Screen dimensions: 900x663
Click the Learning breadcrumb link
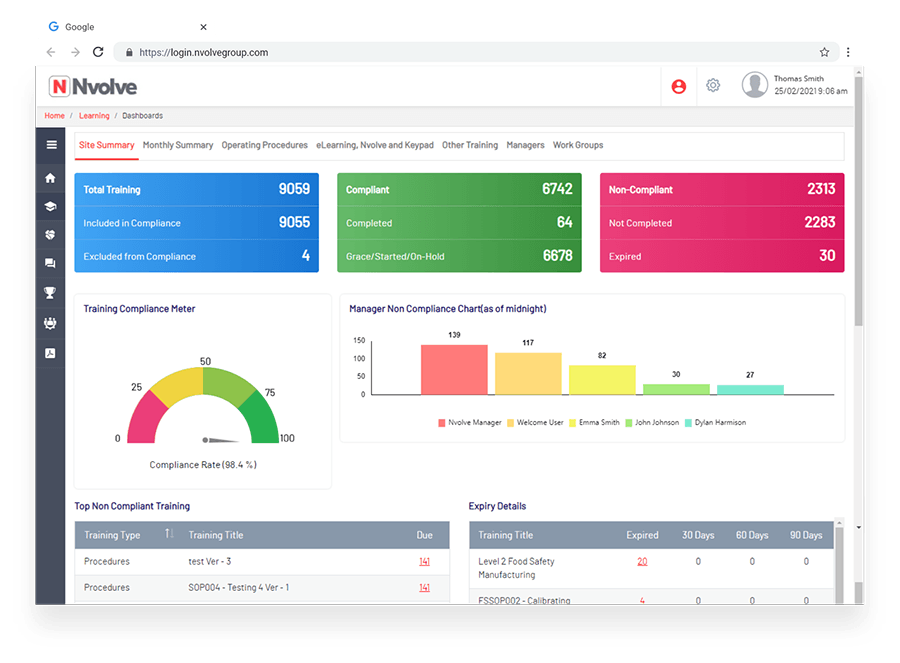(94, 116)
